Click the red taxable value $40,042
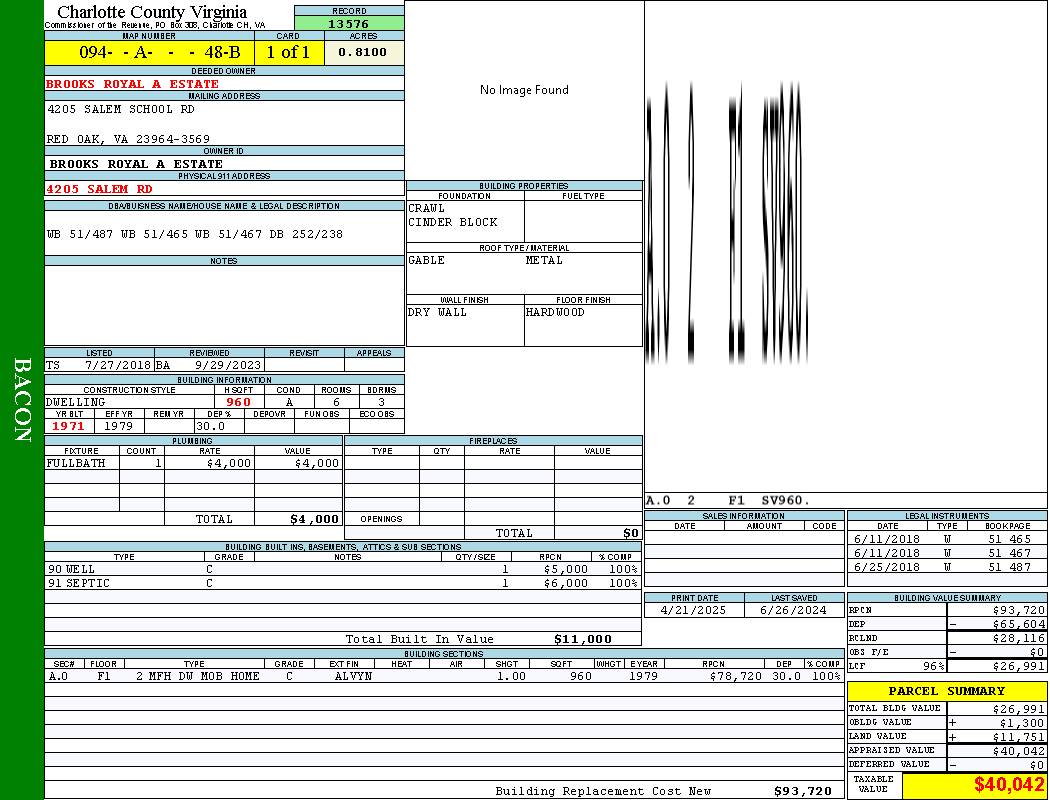 [1009, 785]
